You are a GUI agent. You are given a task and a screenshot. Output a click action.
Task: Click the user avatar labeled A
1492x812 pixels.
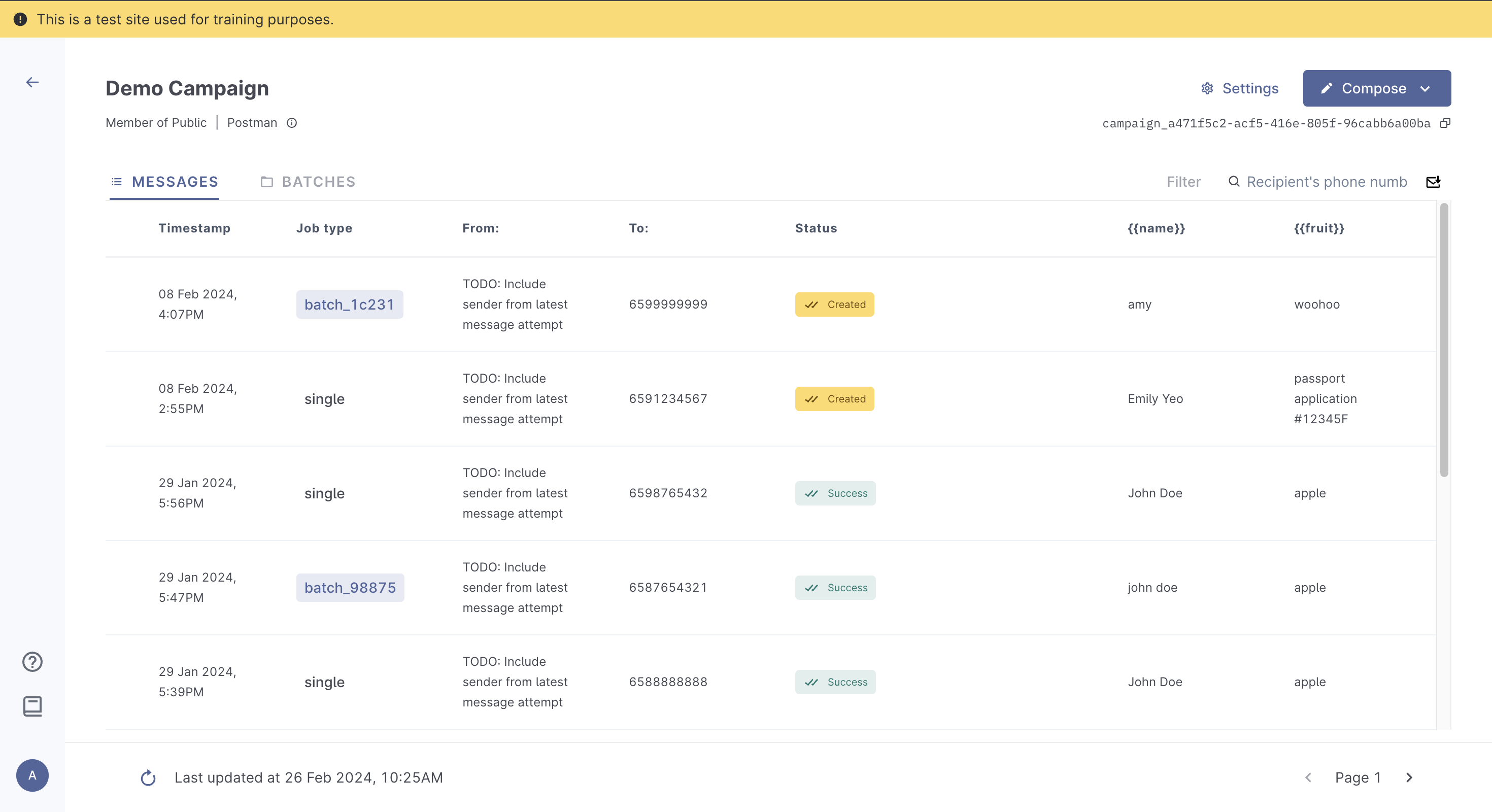(32, 775)
